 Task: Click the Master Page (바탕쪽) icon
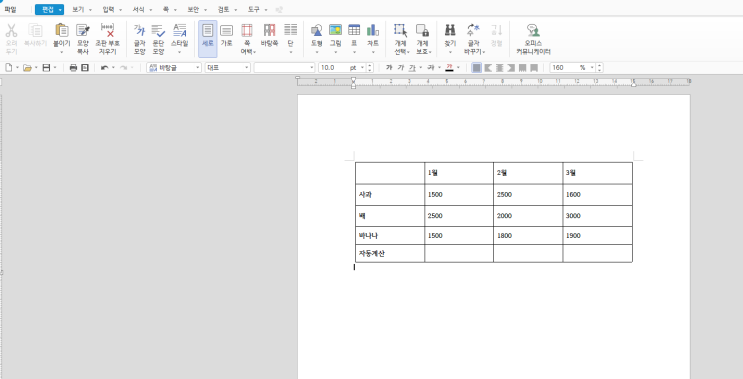[270, 30]
